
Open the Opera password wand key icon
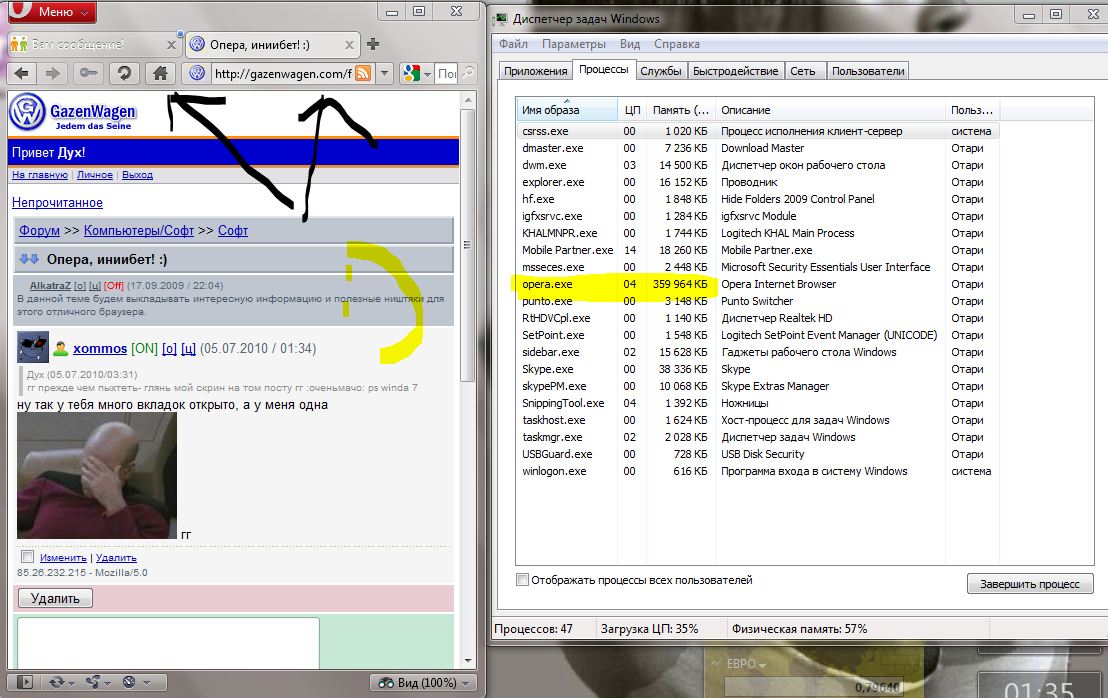[x=88, y=73]
